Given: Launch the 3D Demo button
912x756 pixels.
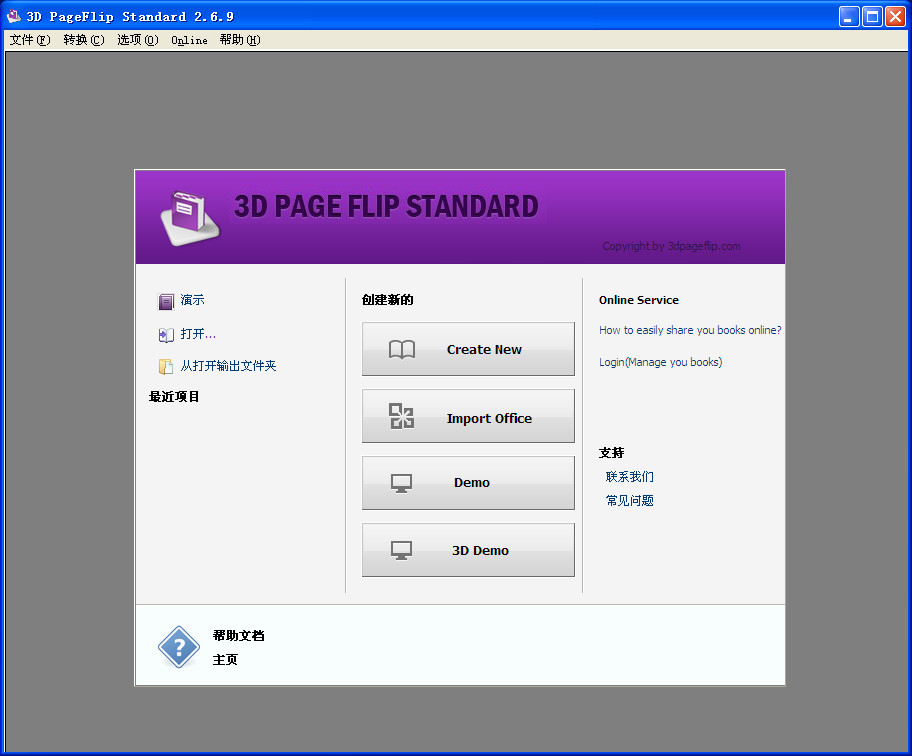Looking at the screenshot, I should (x=468, y=550).
